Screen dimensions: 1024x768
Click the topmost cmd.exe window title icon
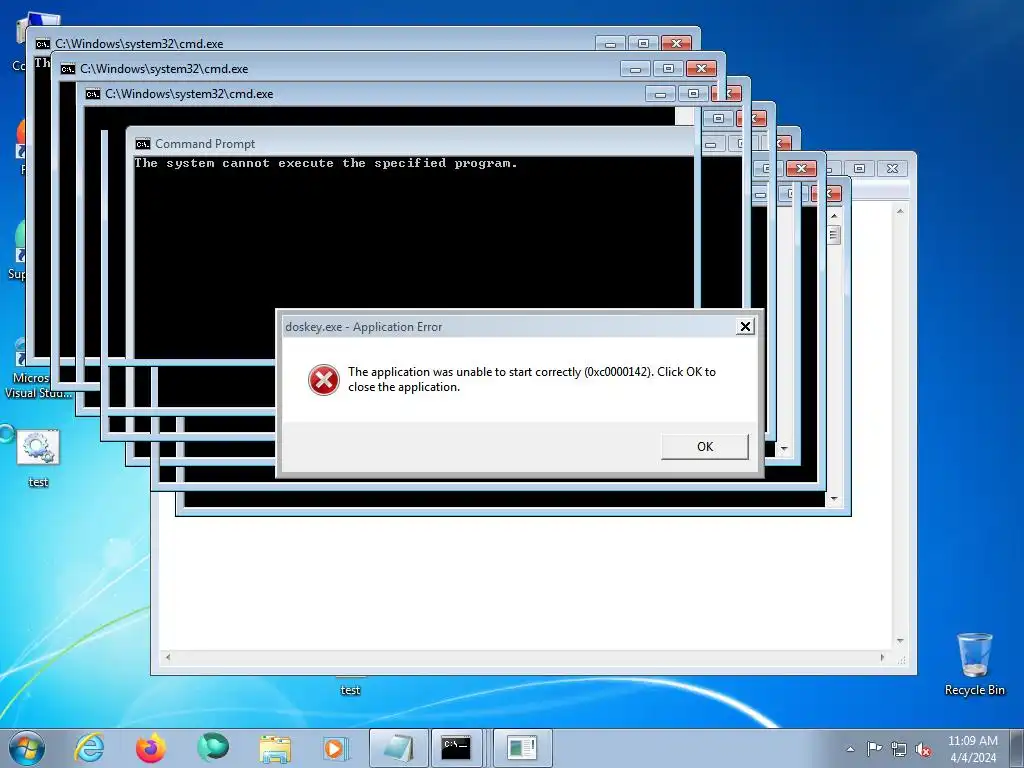(x=42, y=44)
